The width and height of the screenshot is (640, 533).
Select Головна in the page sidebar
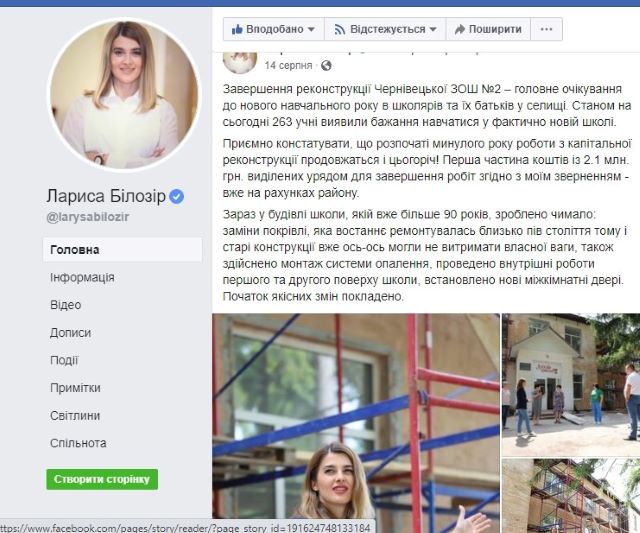coord(122,250)
